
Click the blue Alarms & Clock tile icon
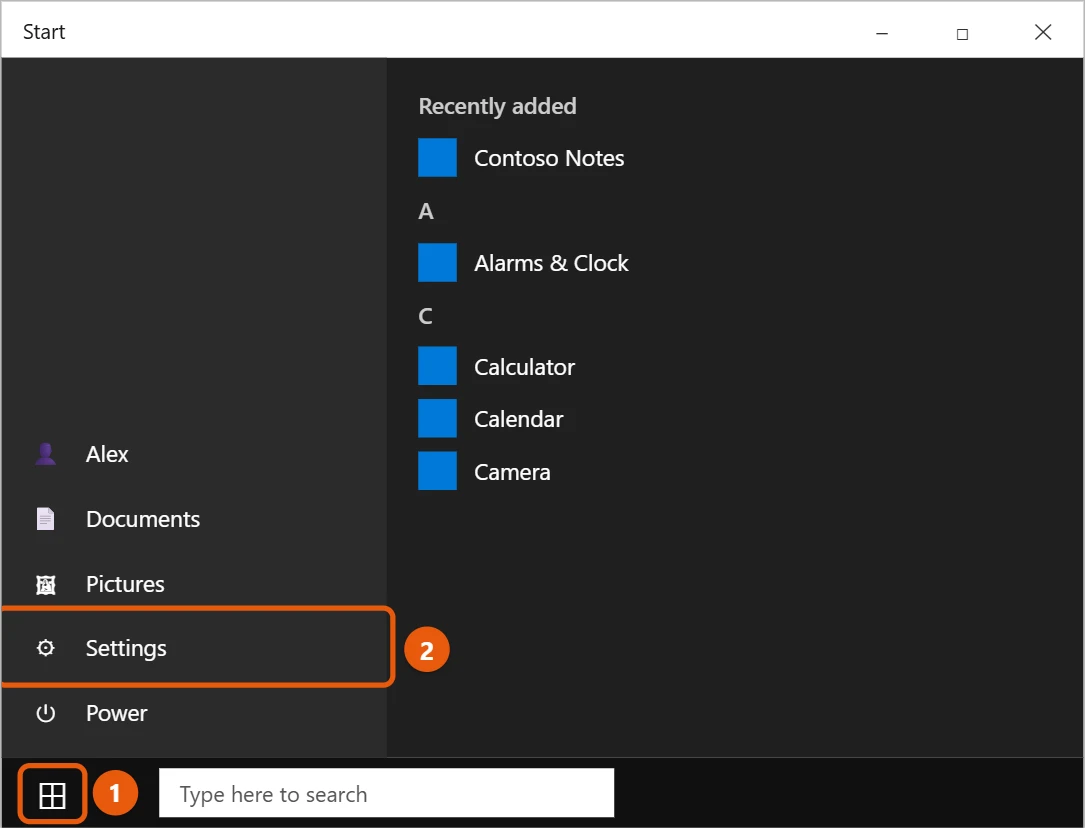(437, 262)
